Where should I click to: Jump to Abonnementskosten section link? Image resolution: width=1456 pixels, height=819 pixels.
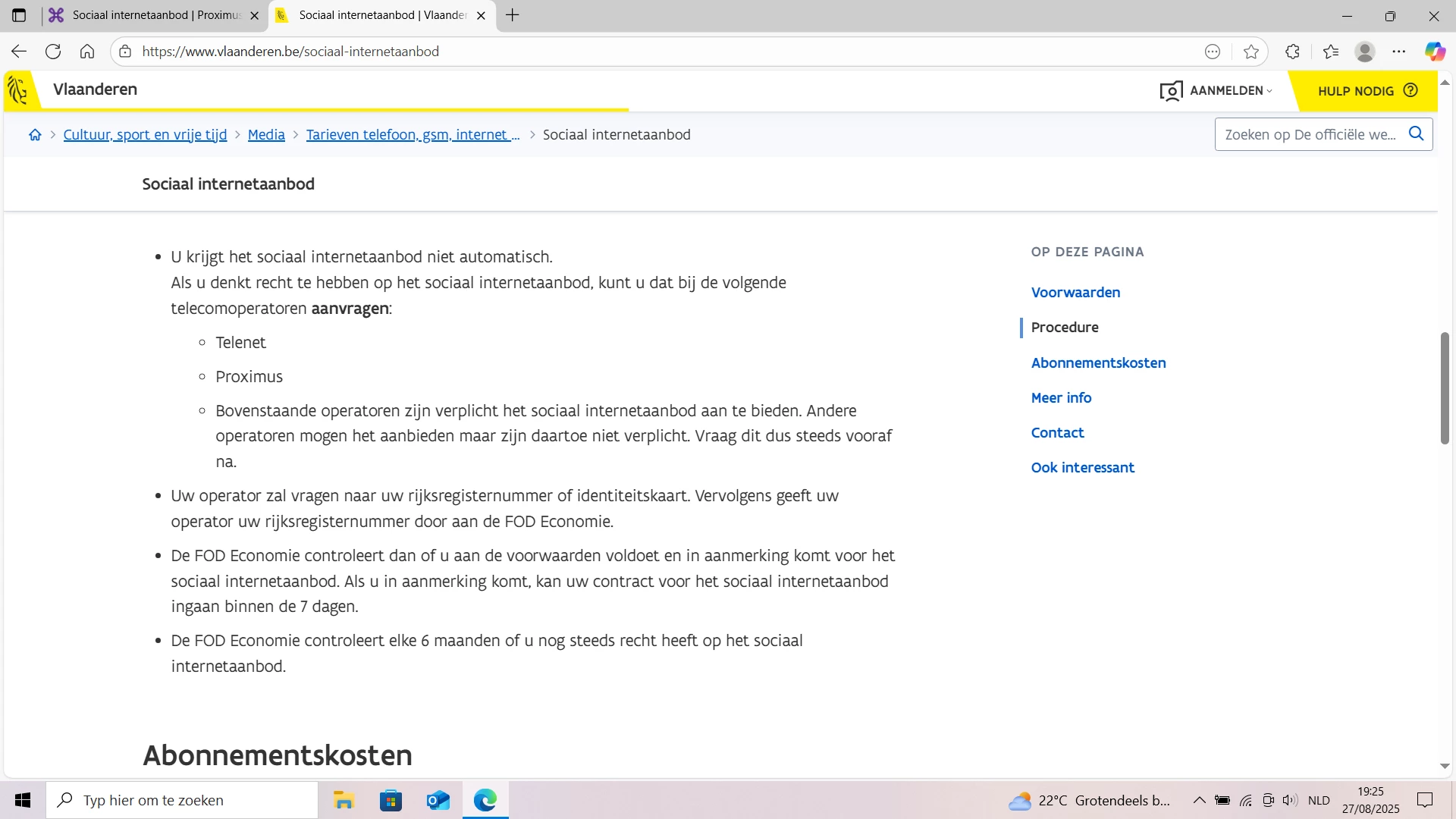coord(1098,362)
